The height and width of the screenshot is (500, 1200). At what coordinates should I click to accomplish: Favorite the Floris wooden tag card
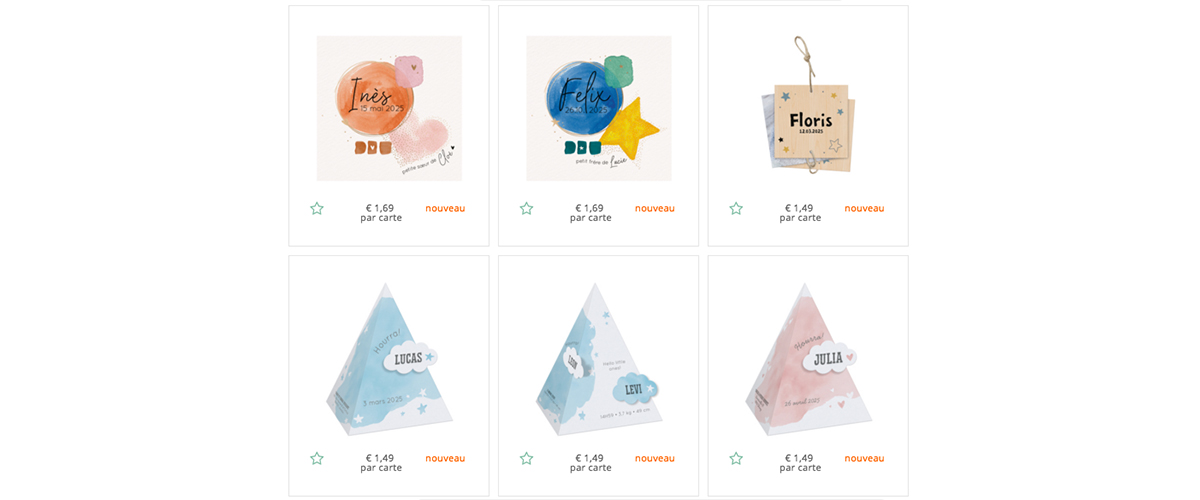point(736,208)
